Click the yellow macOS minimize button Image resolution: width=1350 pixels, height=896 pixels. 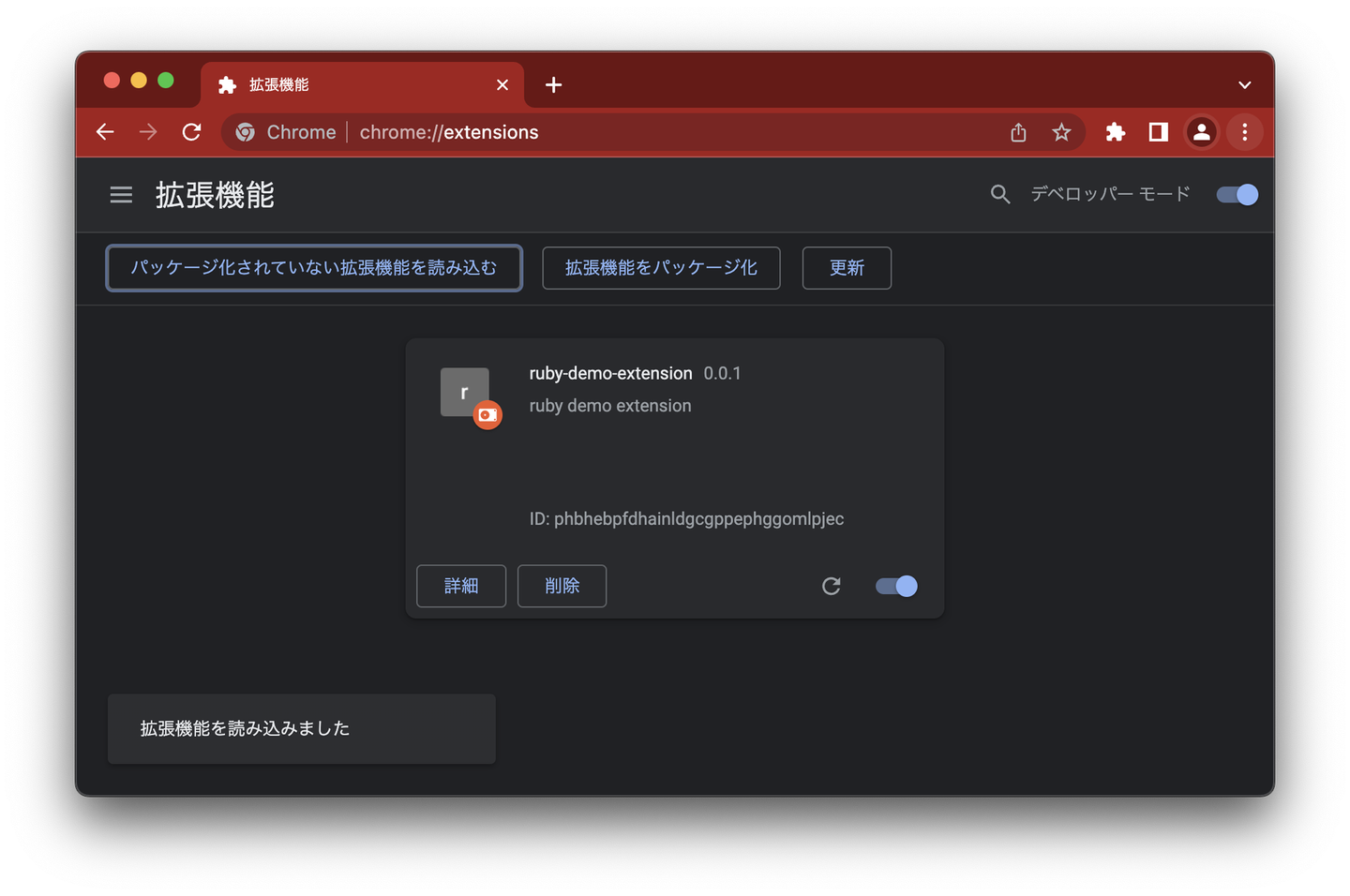(139, 81)
